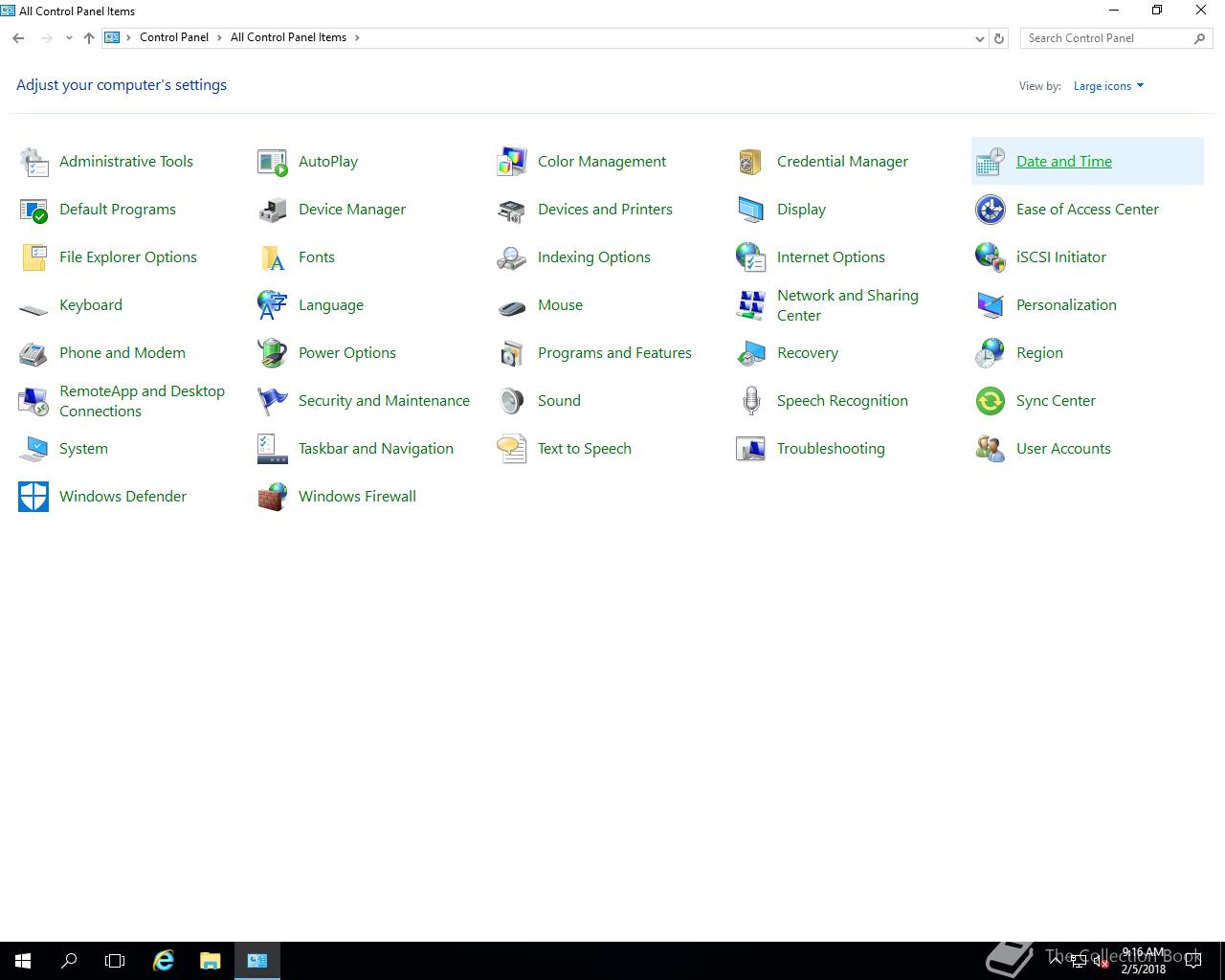Click the Power Options battery icon
This screenshot has height=980, width=1225.
click(273, 353)
